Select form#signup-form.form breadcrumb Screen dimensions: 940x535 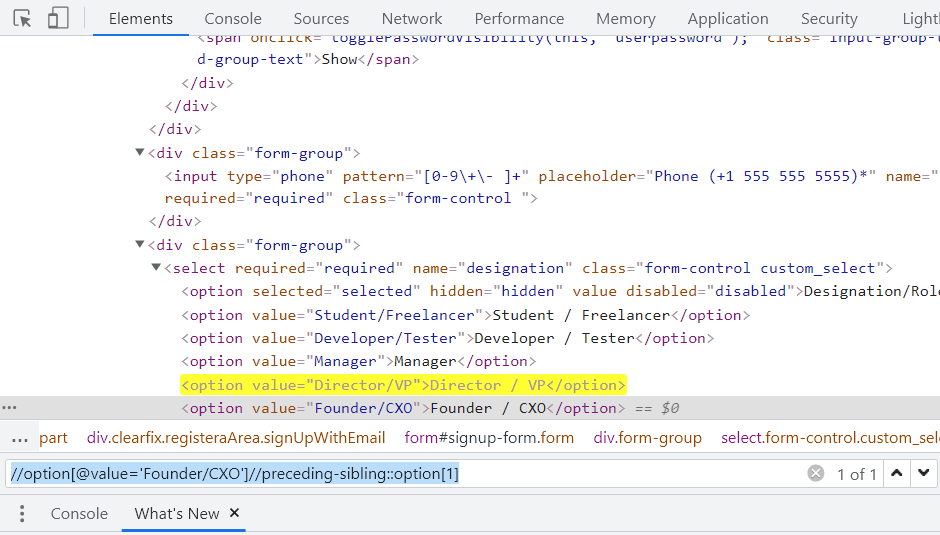pos(489,438)
